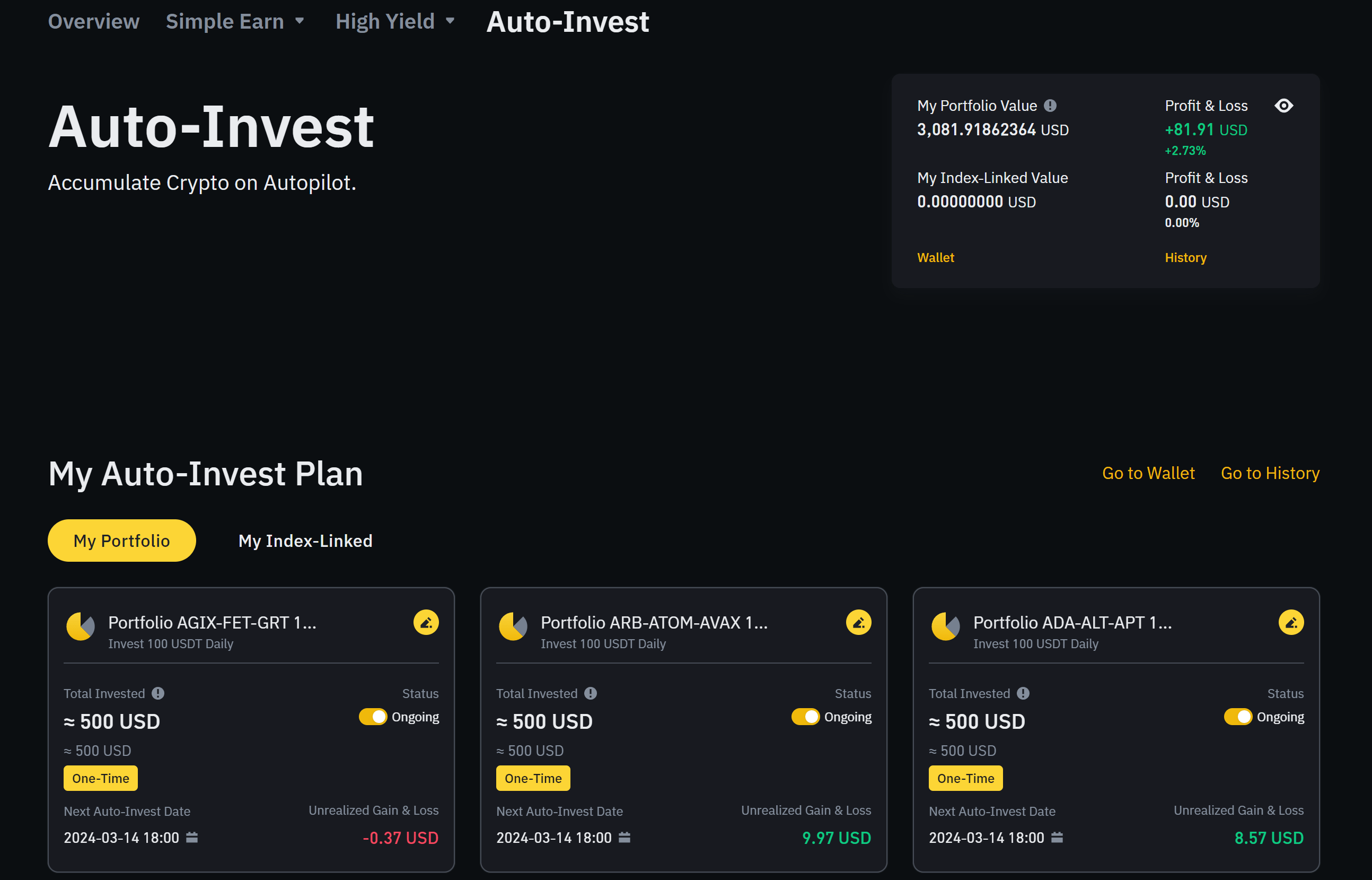Click Total Invested info icon in ARB-ATOM-AVAX card

click(x=591, y=693)
